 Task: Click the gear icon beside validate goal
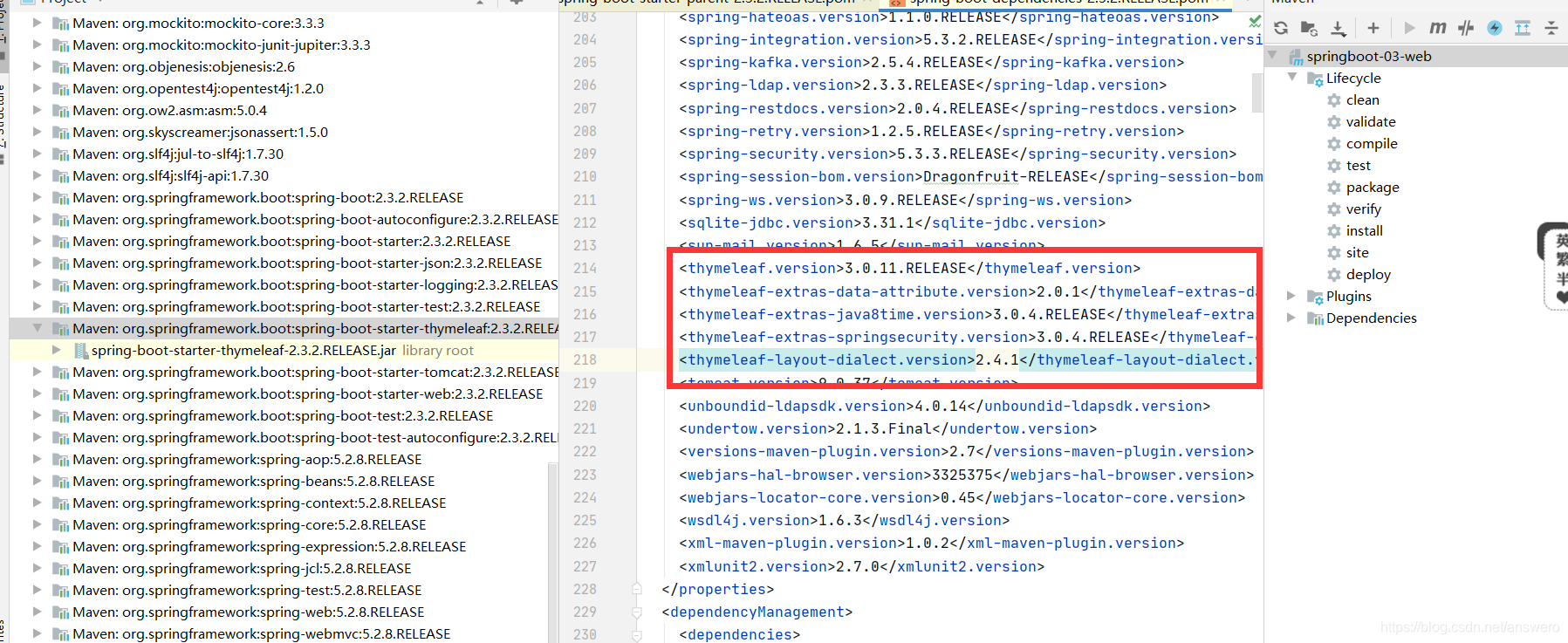click(1334, 122)
